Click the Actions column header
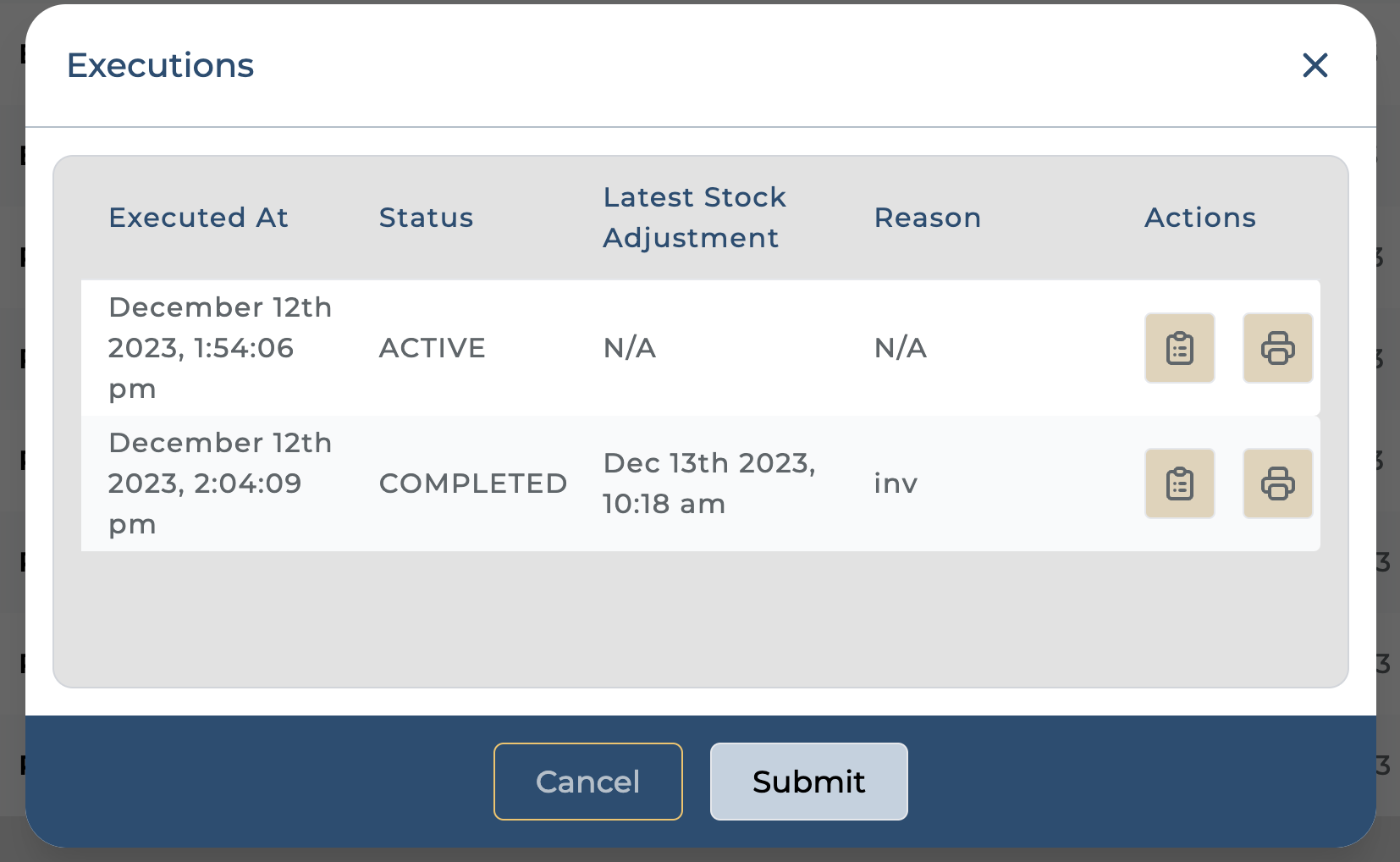Image resolution: width=1400 pixels, height=862 pixels. tap(1199, 218)
